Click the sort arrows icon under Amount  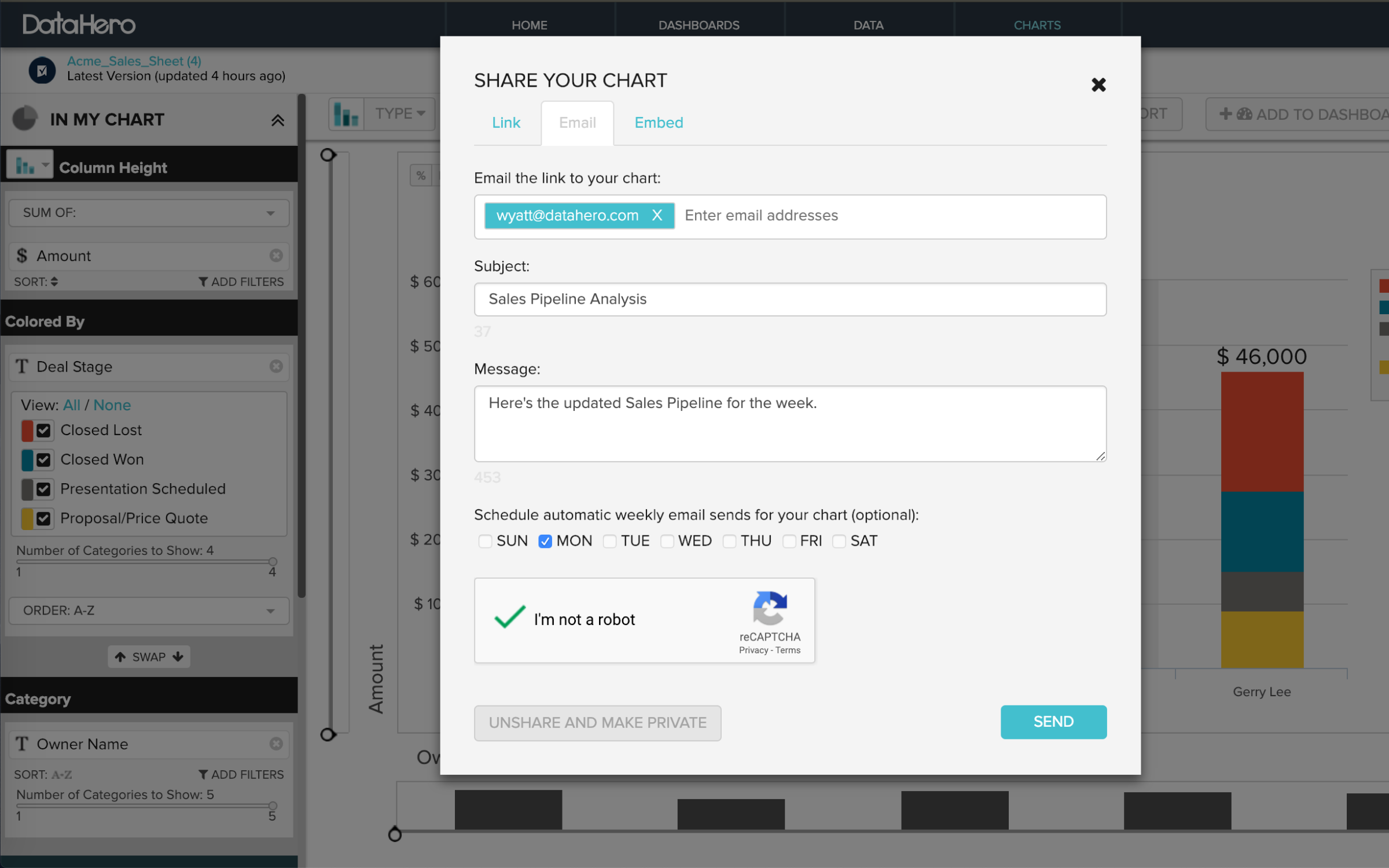[x=54, y=282]
